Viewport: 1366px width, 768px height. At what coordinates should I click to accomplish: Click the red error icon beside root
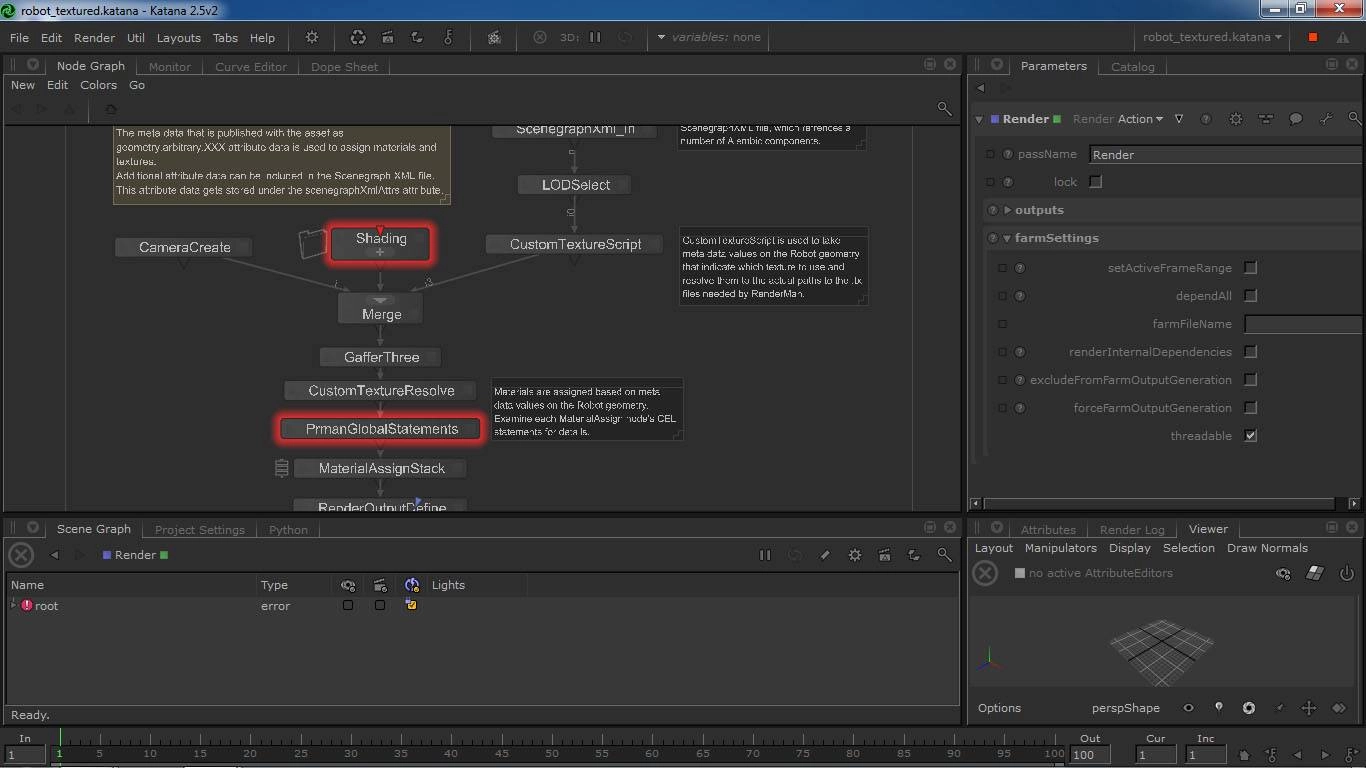(x=27, y=605)
